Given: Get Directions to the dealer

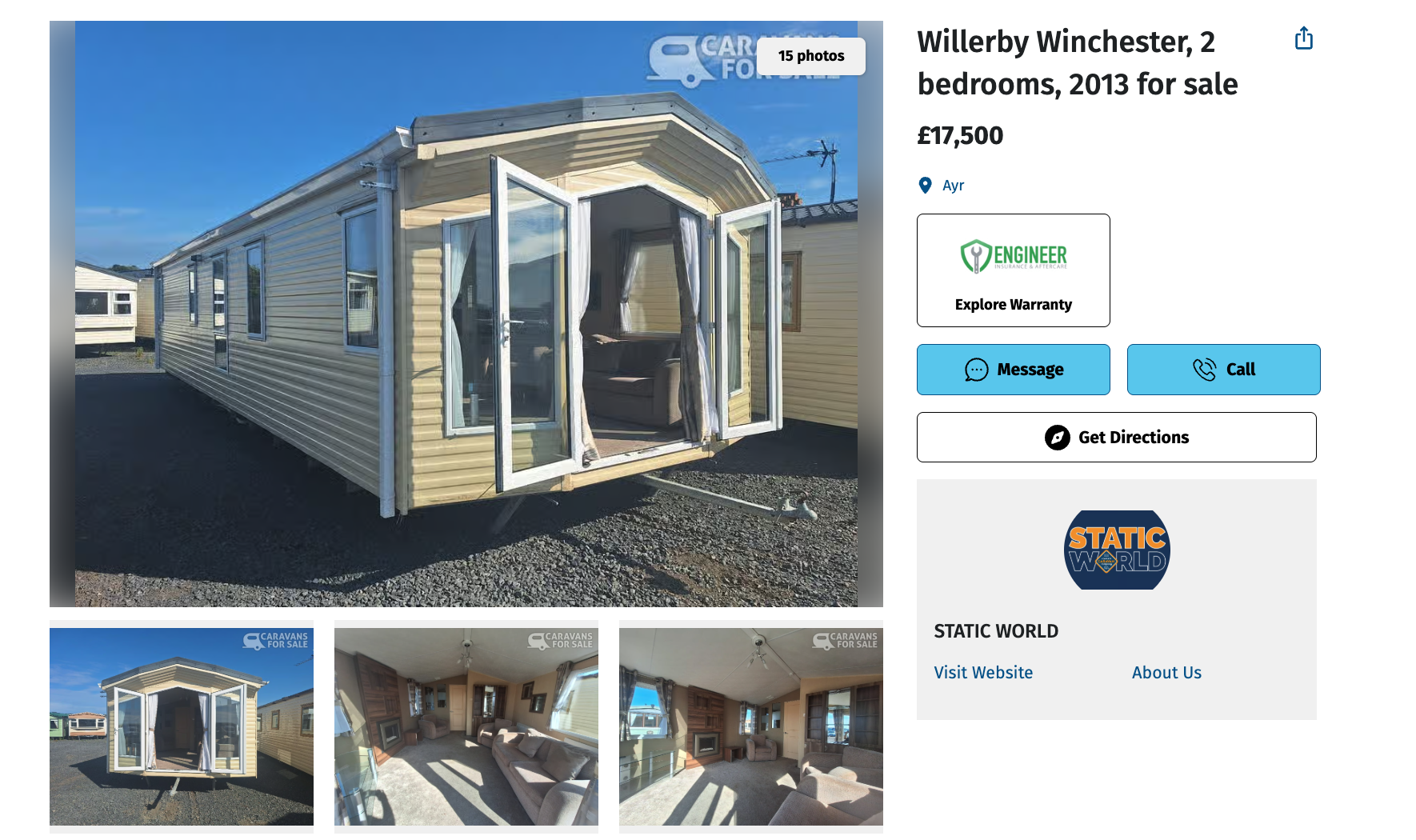Looking at the screenshot, I should [x=1117, y=438].
